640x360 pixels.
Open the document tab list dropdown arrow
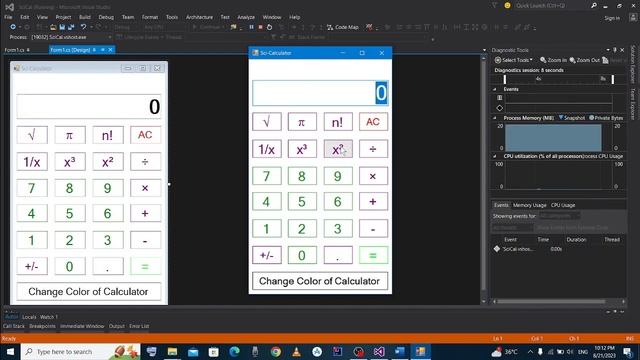pos(484,50)
